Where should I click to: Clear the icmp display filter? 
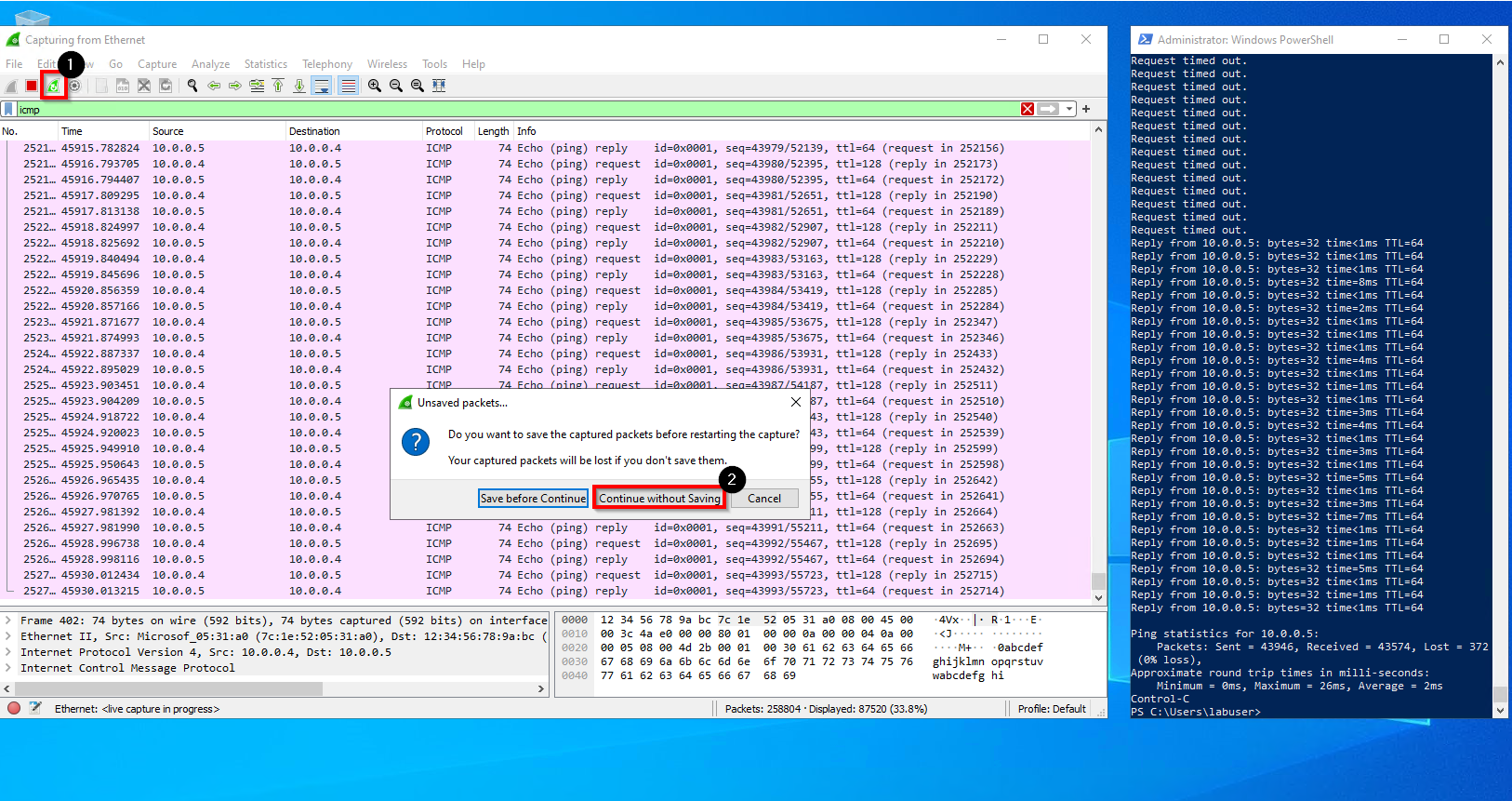1028,109
